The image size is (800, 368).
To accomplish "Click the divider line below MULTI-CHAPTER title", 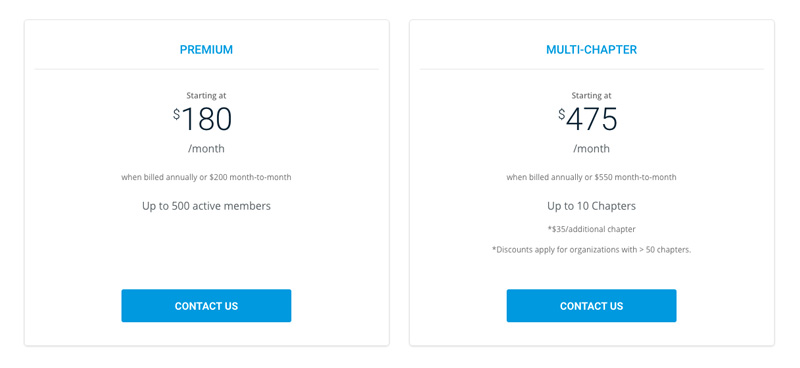I will [591, 69].
